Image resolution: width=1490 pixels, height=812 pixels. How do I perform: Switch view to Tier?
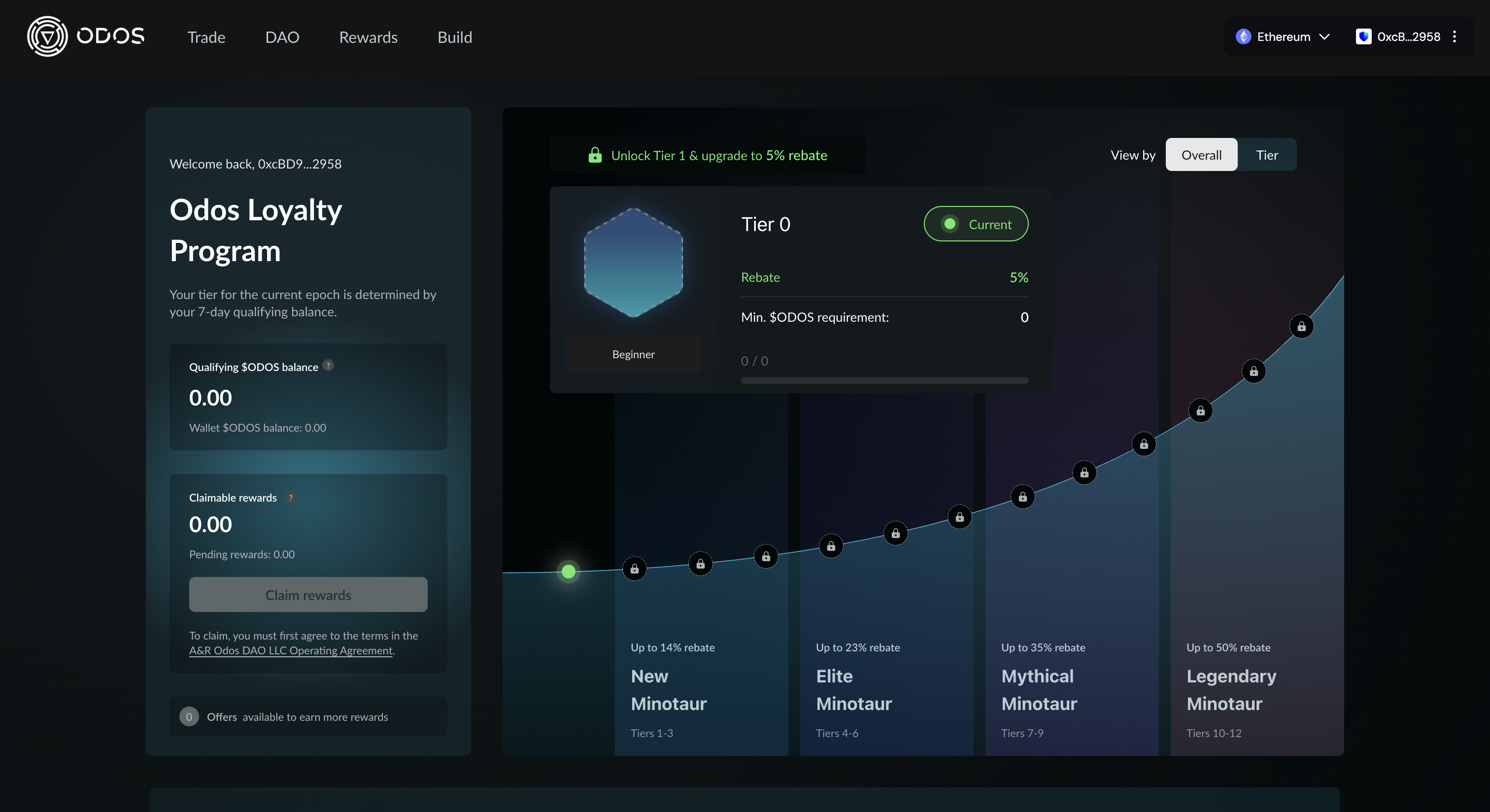(1267, 155)
